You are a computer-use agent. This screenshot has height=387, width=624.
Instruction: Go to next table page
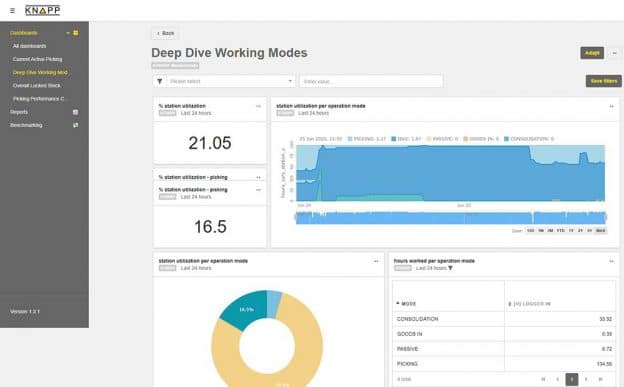[x=586, y=379]
